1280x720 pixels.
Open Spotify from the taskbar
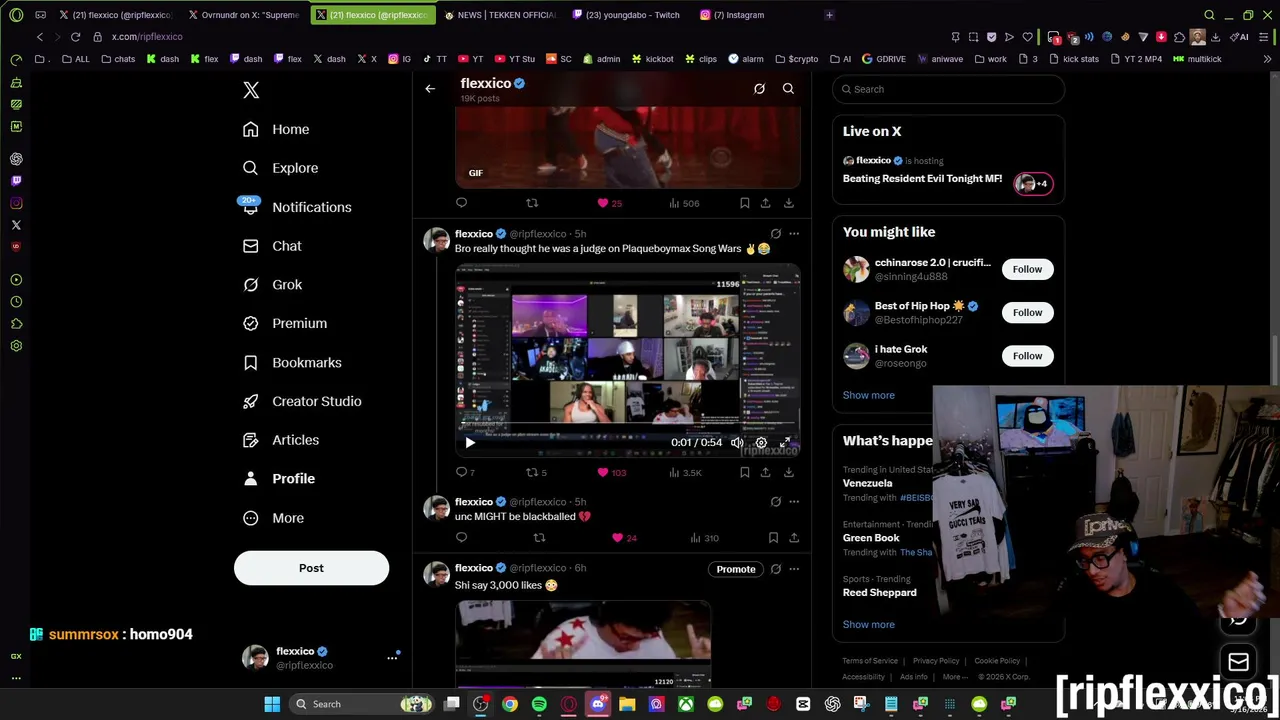(x=539, y=704)
